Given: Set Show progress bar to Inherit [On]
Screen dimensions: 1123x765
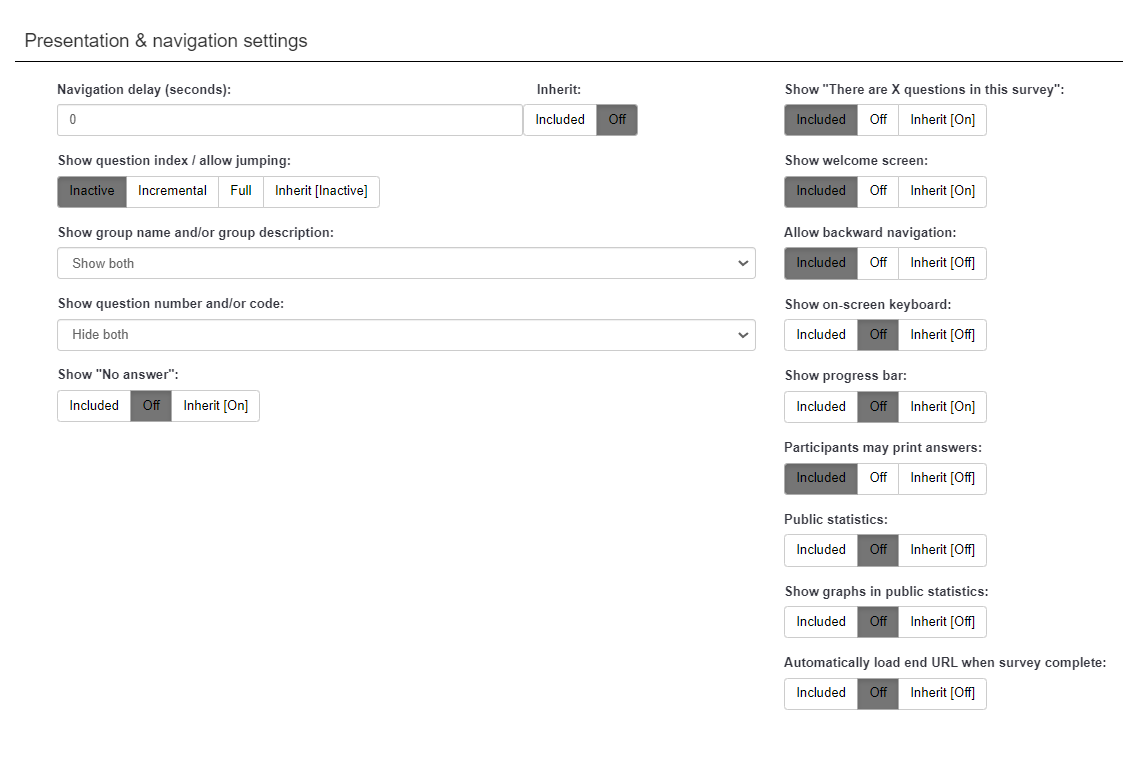Looking at the screenshot, I should pos(942,407).
